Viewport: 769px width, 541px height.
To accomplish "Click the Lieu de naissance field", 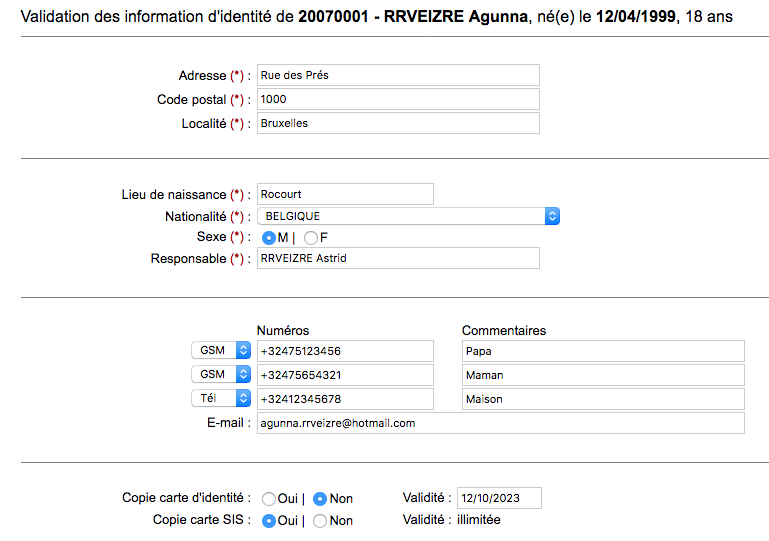I will tap(345, 194).
